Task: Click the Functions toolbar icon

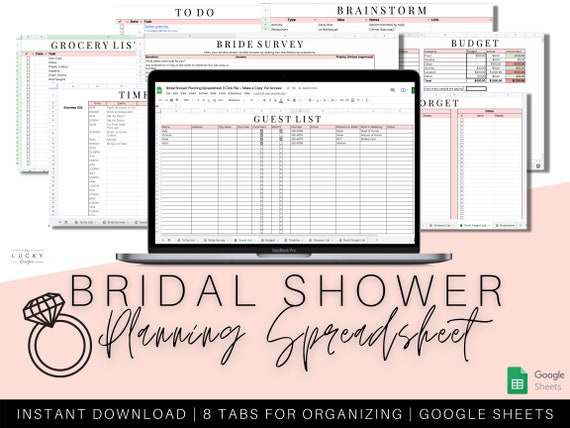Action: tap(366, 100)
